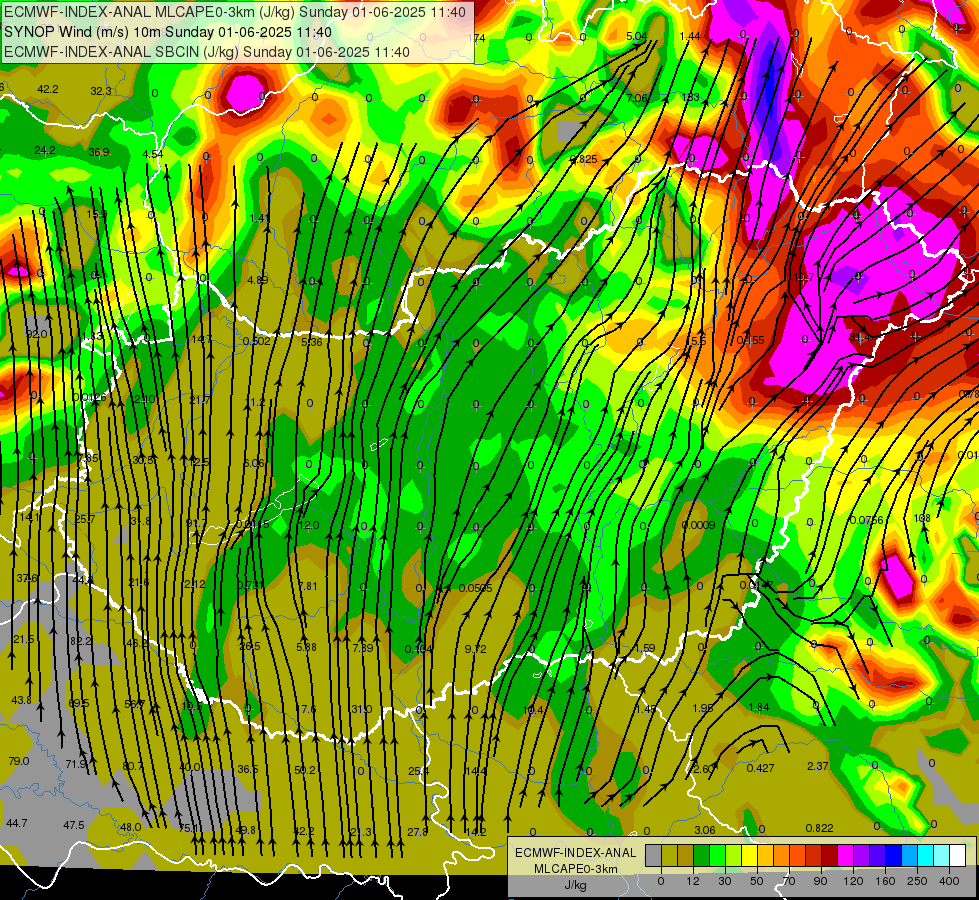
Task: Click the SYNOP Wind 10m header line
Action: [168, 32]
